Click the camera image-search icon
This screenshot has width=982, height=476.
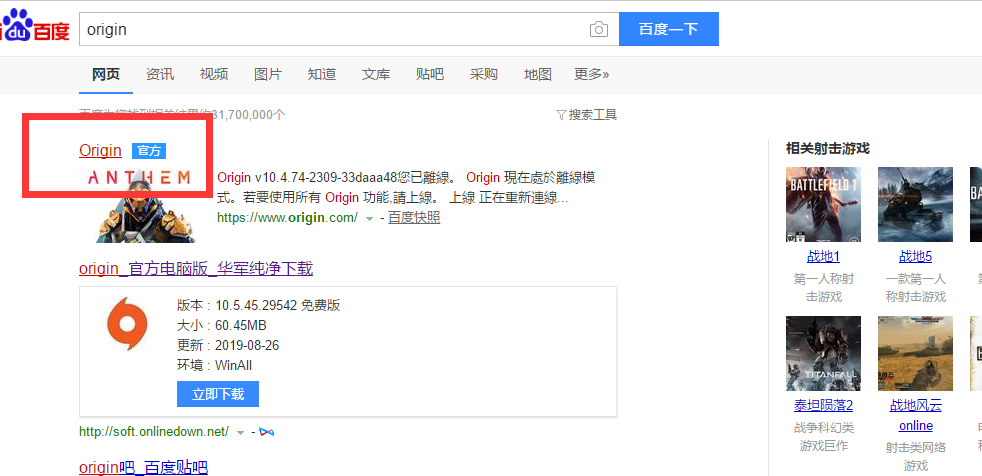tap(598, 29)
